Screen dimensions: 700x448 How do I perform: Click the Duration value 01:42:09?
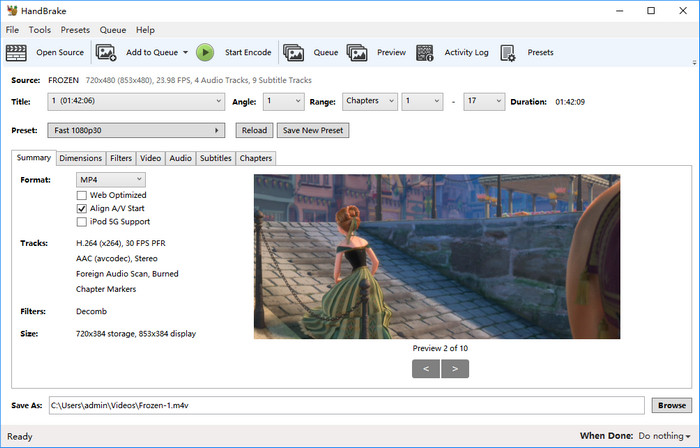tap(570, 102)
